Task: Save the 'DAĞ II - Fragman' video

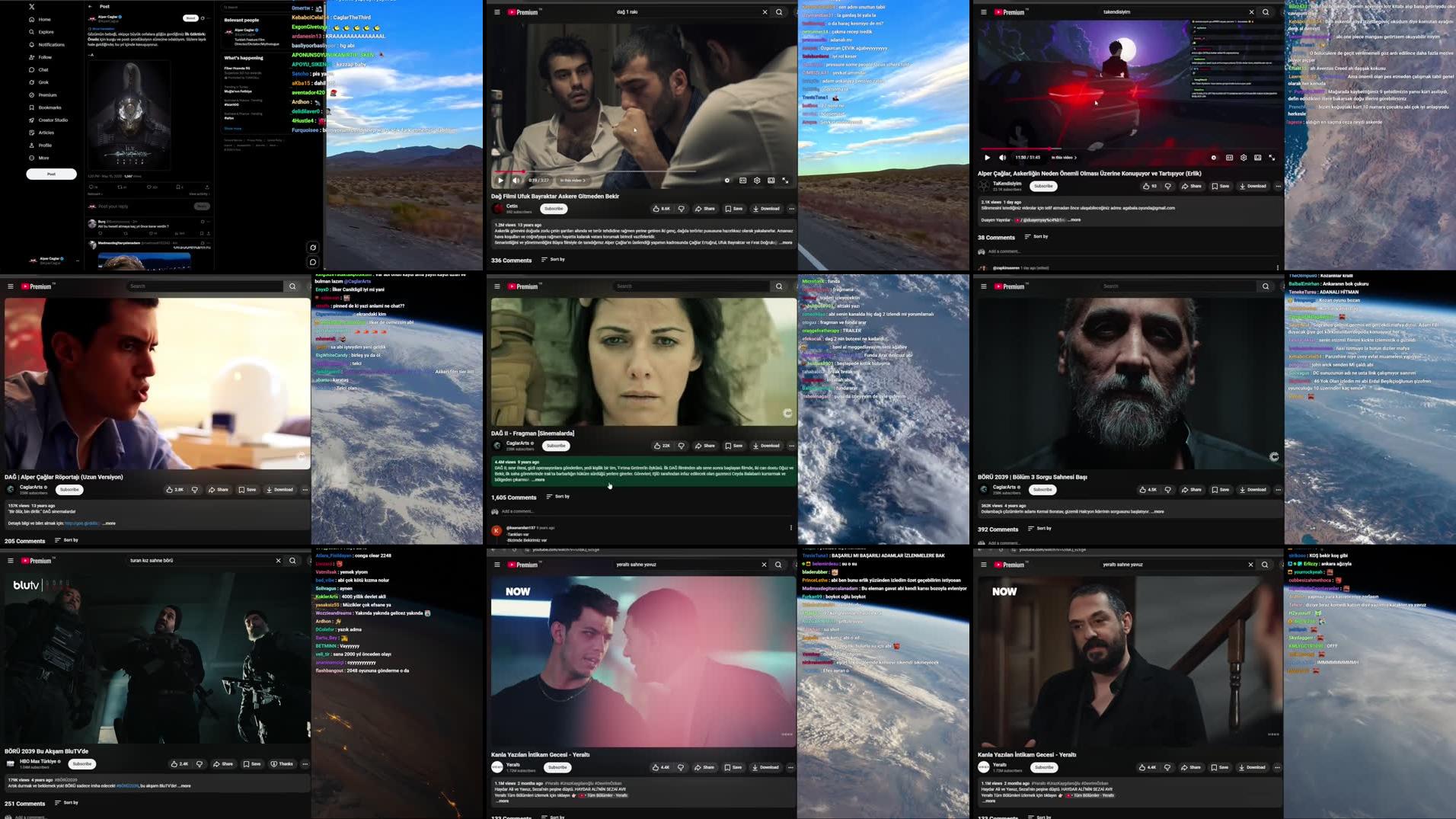Action: [x=733, y=446]
